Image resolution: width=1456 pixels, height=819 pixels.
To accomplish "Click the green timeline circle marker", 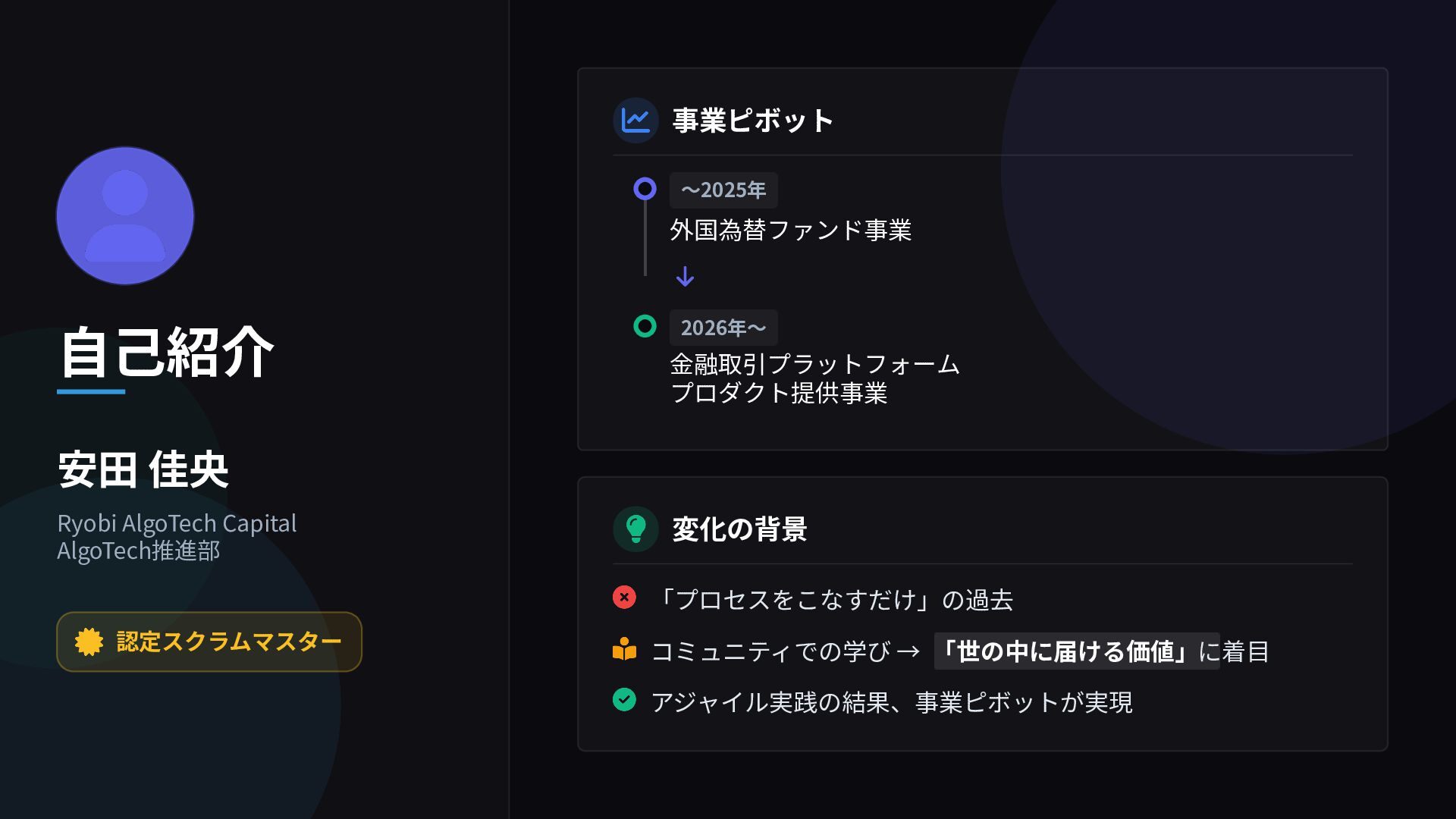I will (x=645, y=326).
